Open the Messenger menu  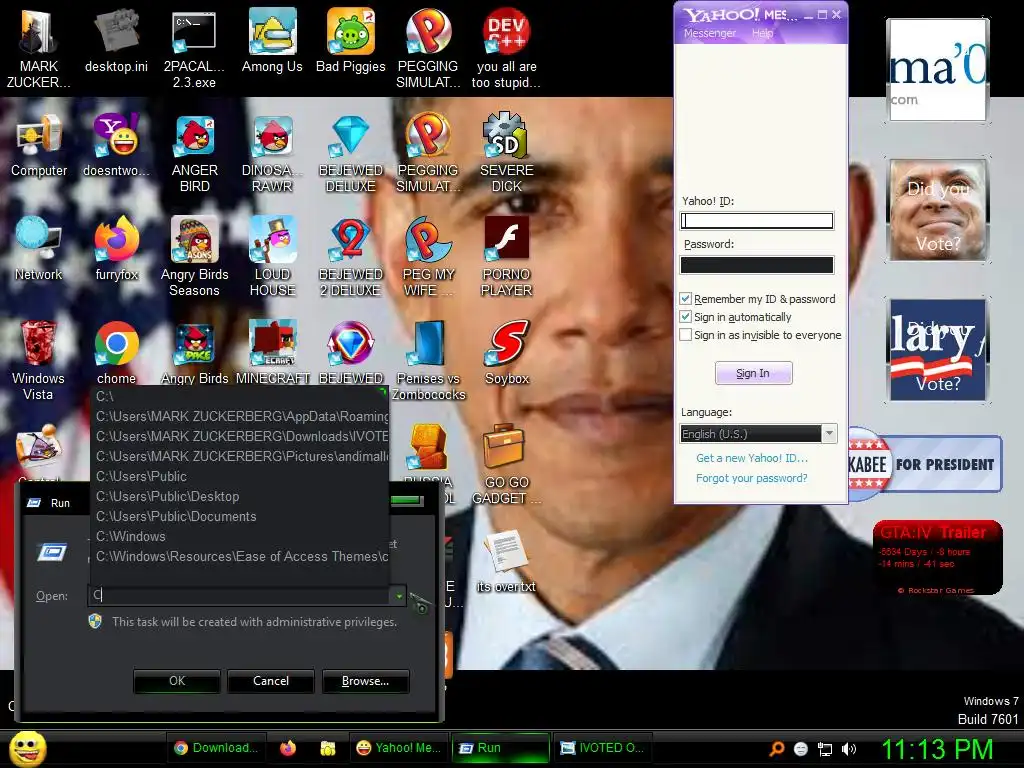(x=710, y=33)
